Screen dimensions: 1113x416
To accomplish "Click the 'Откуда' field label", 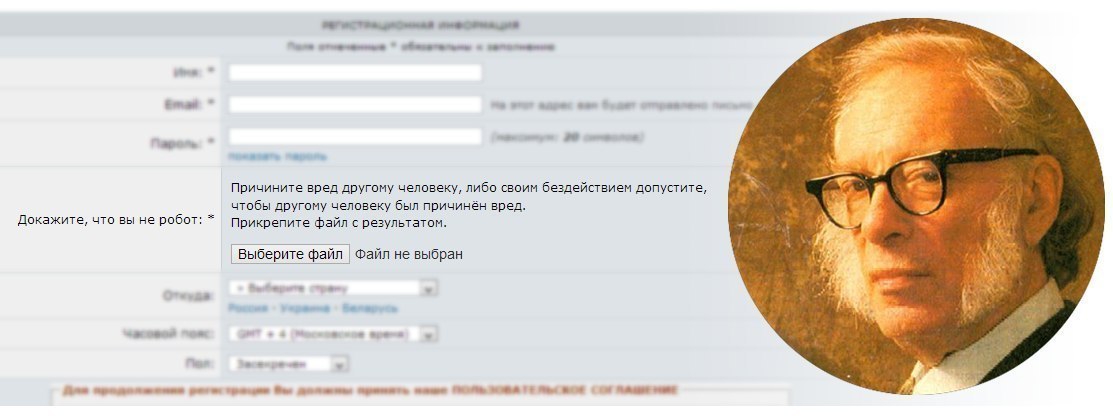I will tap(188, 295).
